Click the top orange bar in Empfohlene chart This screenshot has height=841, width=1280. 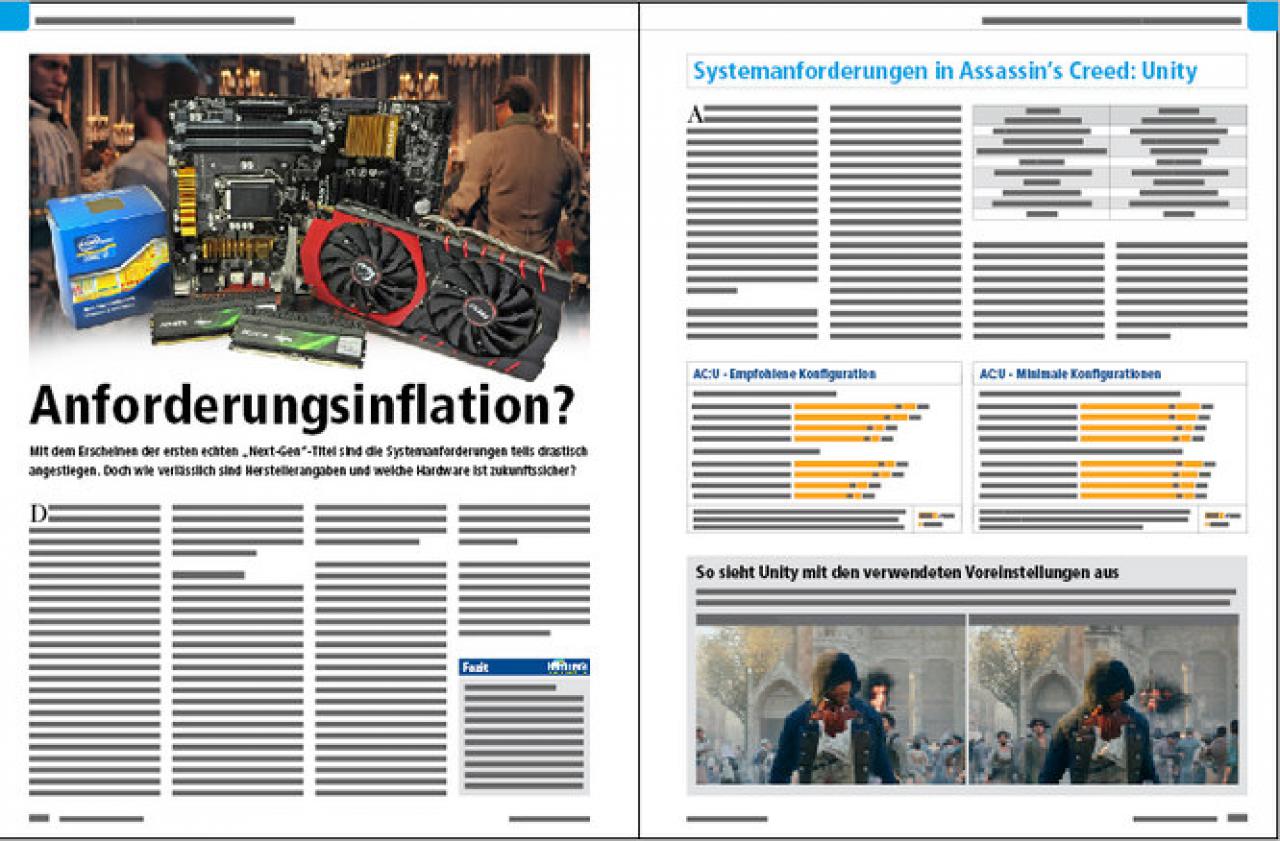point(856,407)
